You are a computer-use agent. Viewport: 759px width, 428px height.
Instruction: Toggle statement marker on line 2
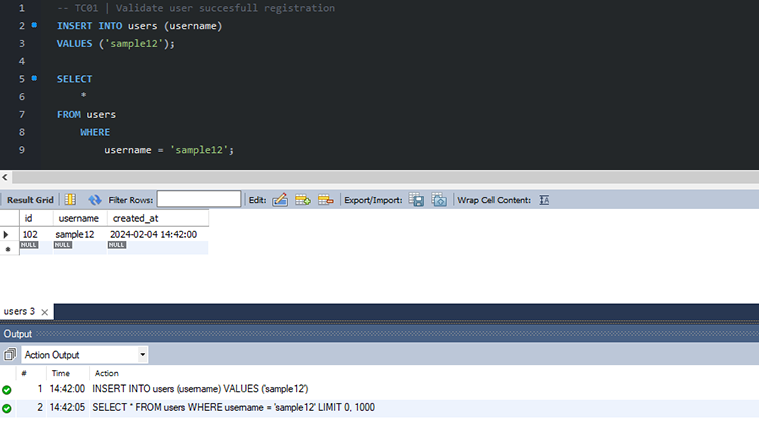[34, 25]
